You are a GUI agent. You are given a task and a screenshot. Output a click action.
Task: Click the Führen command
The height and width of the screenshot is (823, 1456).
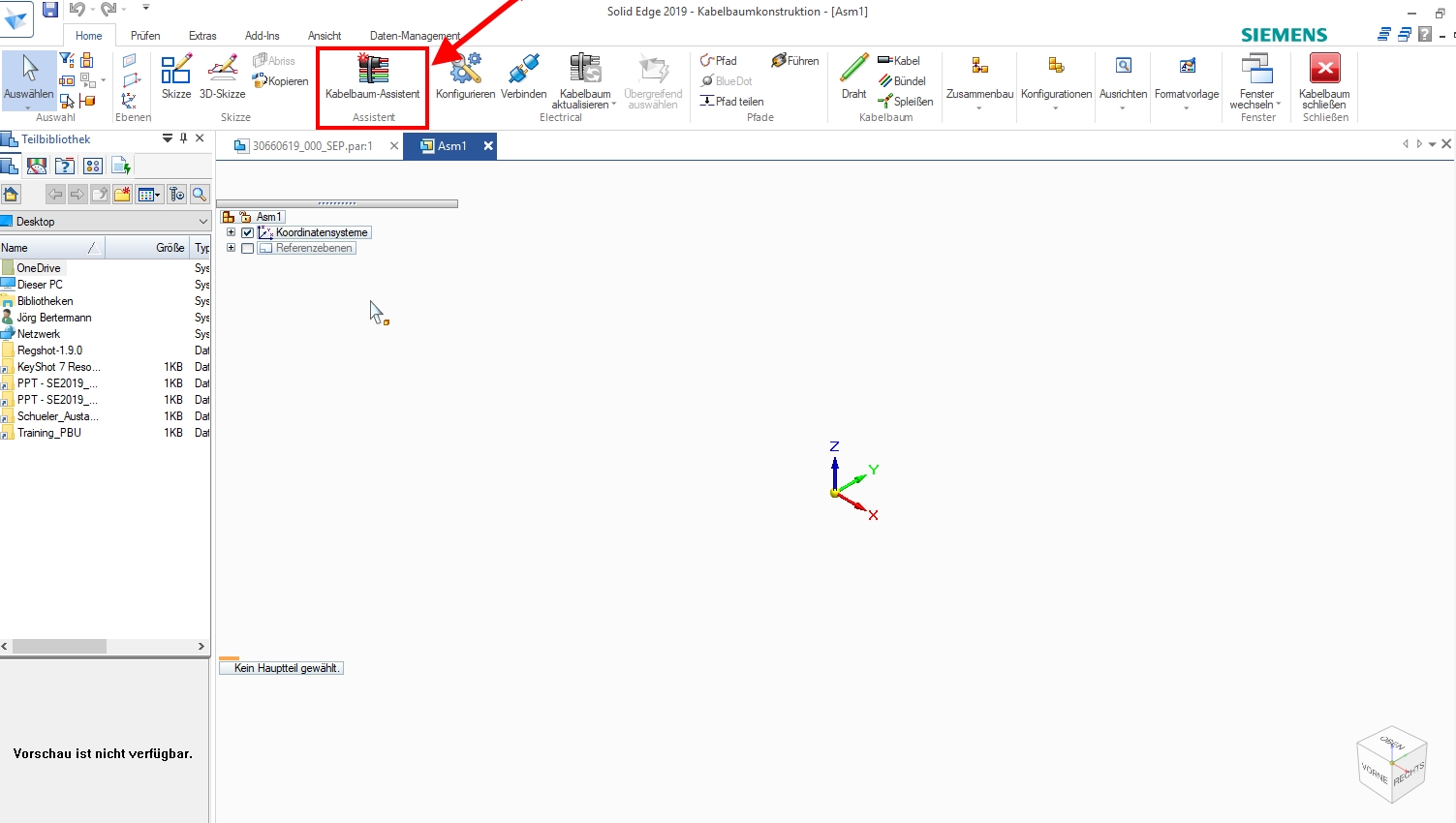(x=794, y=60)
